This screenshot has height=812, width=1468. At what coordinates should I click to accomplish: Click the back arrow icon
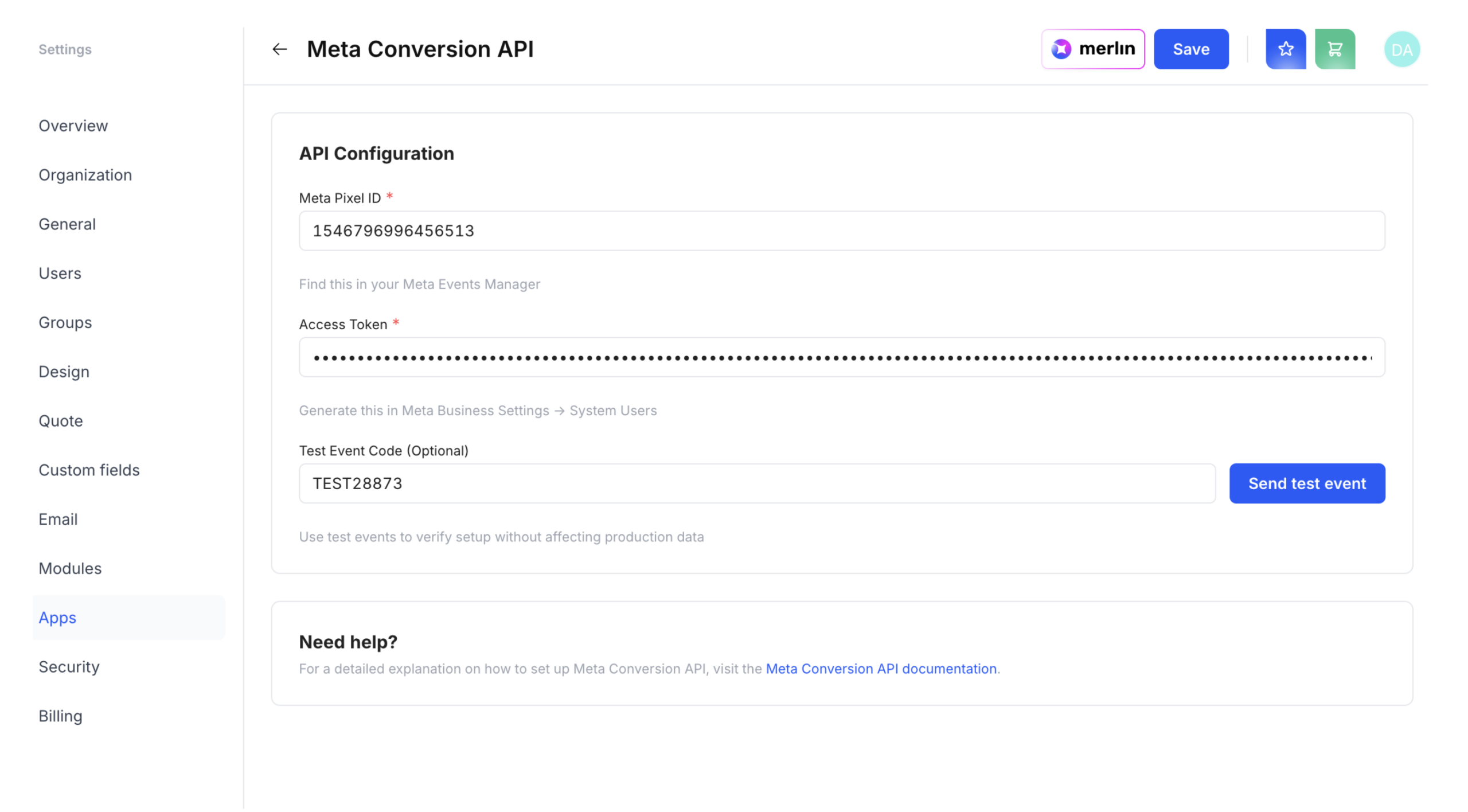[x=279, y=49]
